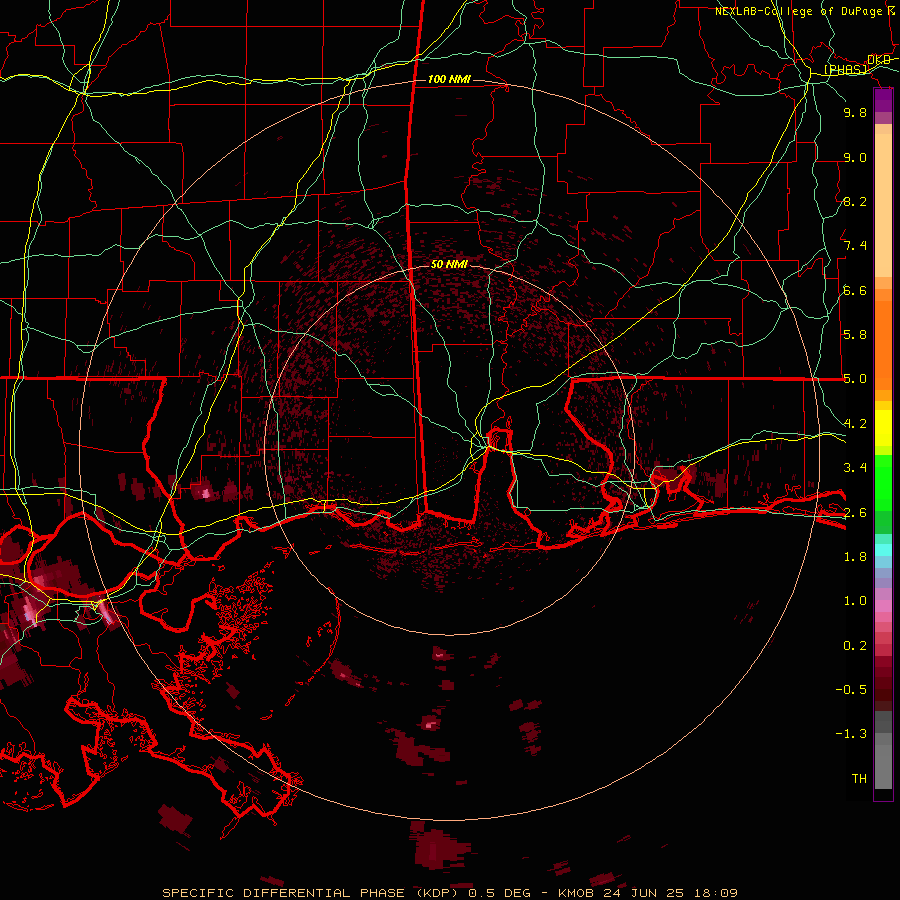The width and height of the screenshot is (900, 900).
Task: Click the 4.2 value on the scale
Action: pos(855,424)
